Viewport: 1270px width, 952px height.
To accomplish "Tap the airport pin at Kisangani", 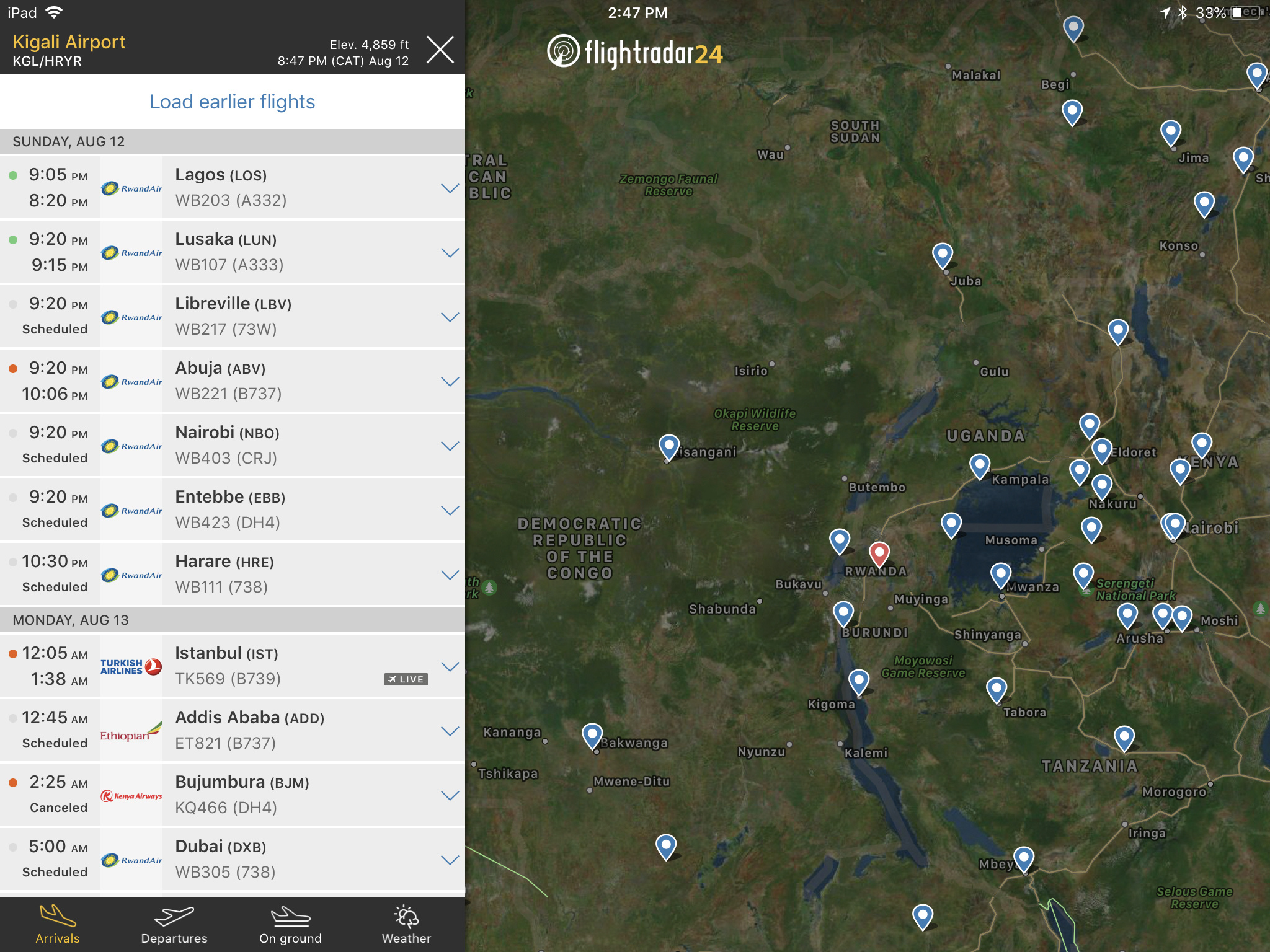I will click(668, 446).
